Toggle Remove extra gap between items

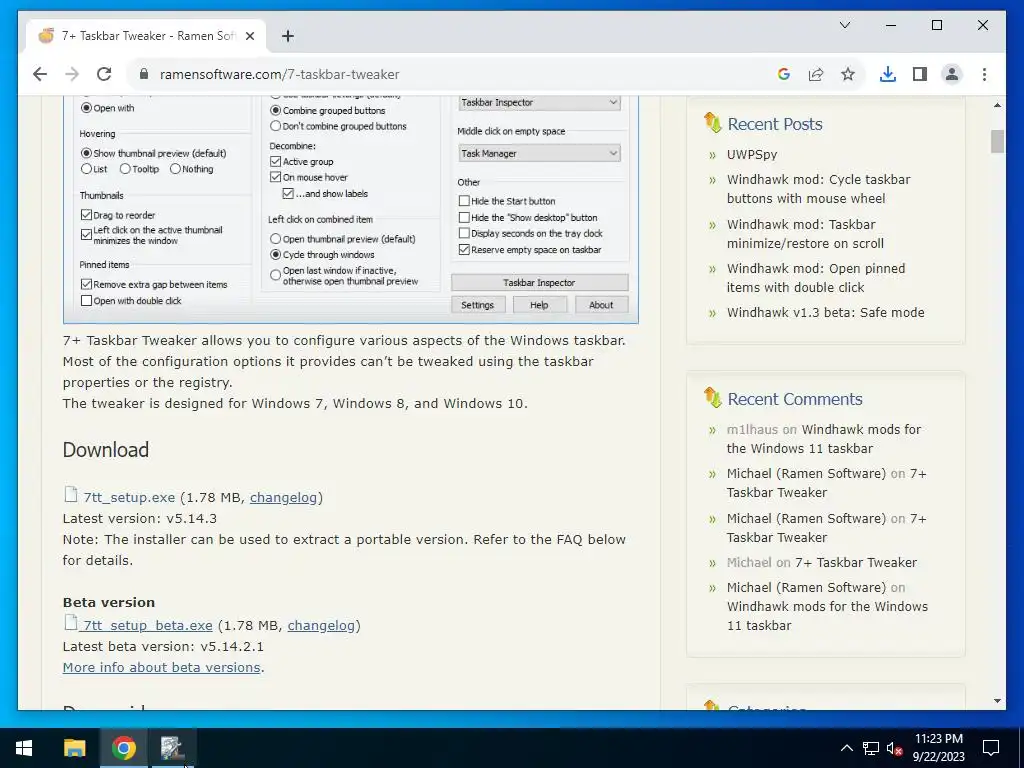[x=86, y=284]
